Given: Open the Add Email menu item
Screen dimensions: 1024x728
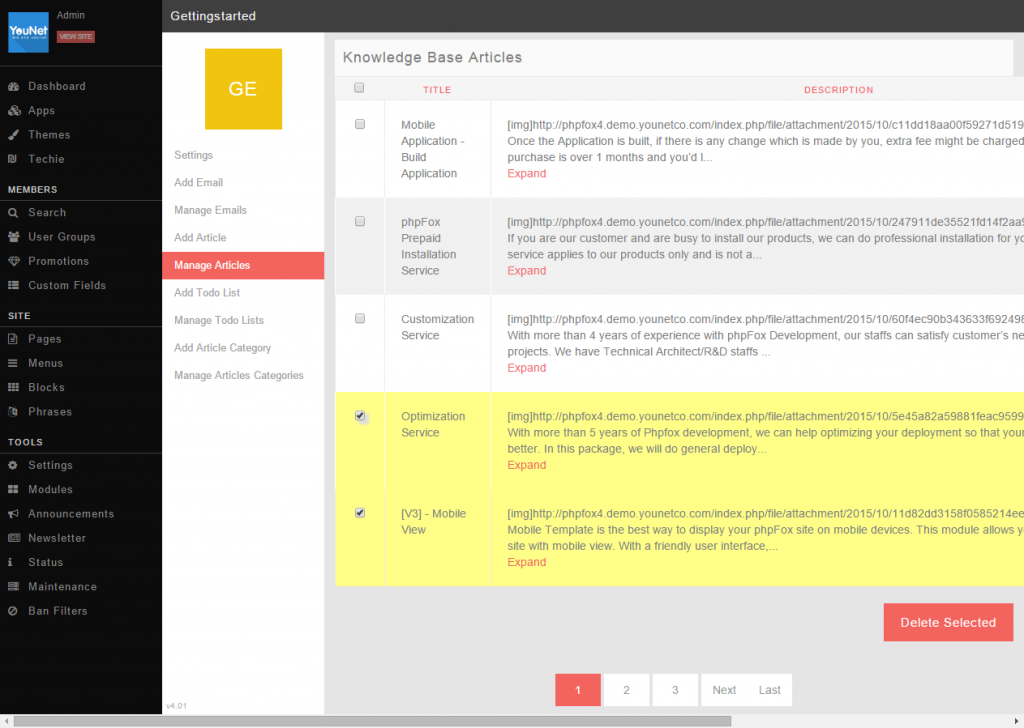Looking at the screenshot, I should (x=243, y=182).
